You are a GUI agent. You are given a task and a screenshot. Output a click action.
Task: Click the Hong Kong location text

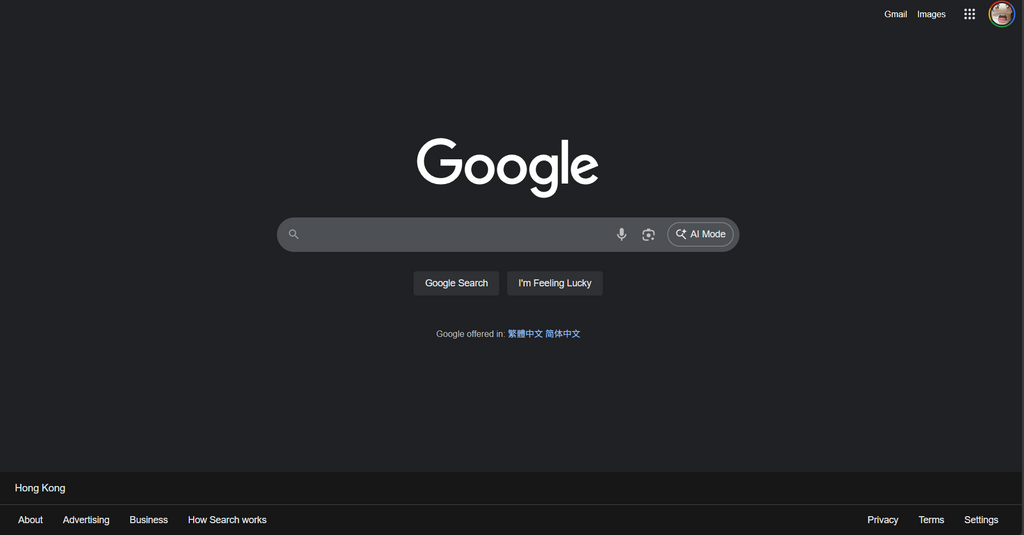point(40,488)
